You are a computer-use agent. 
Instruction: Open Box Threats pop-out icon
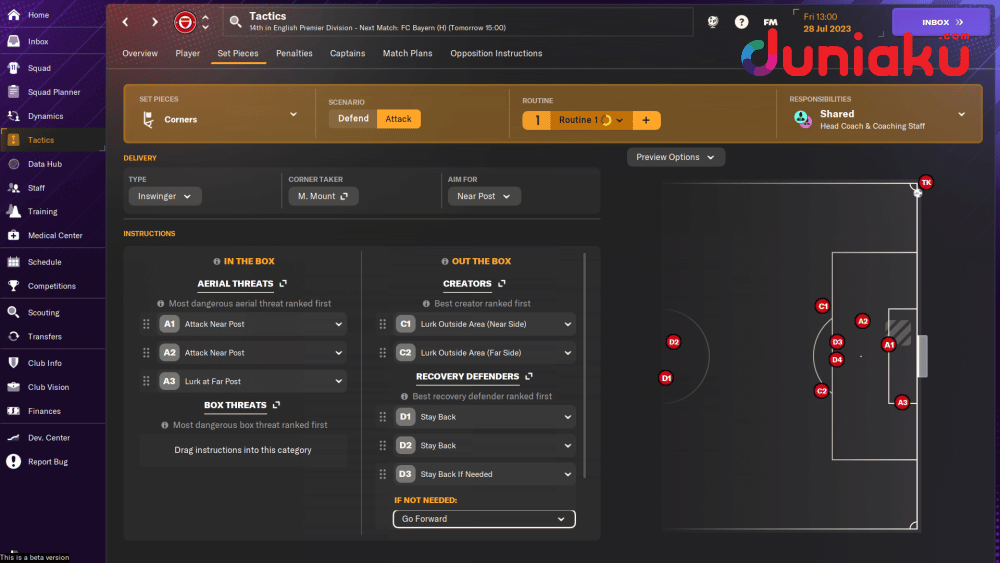pyautogui.click(x=276, y=405)
